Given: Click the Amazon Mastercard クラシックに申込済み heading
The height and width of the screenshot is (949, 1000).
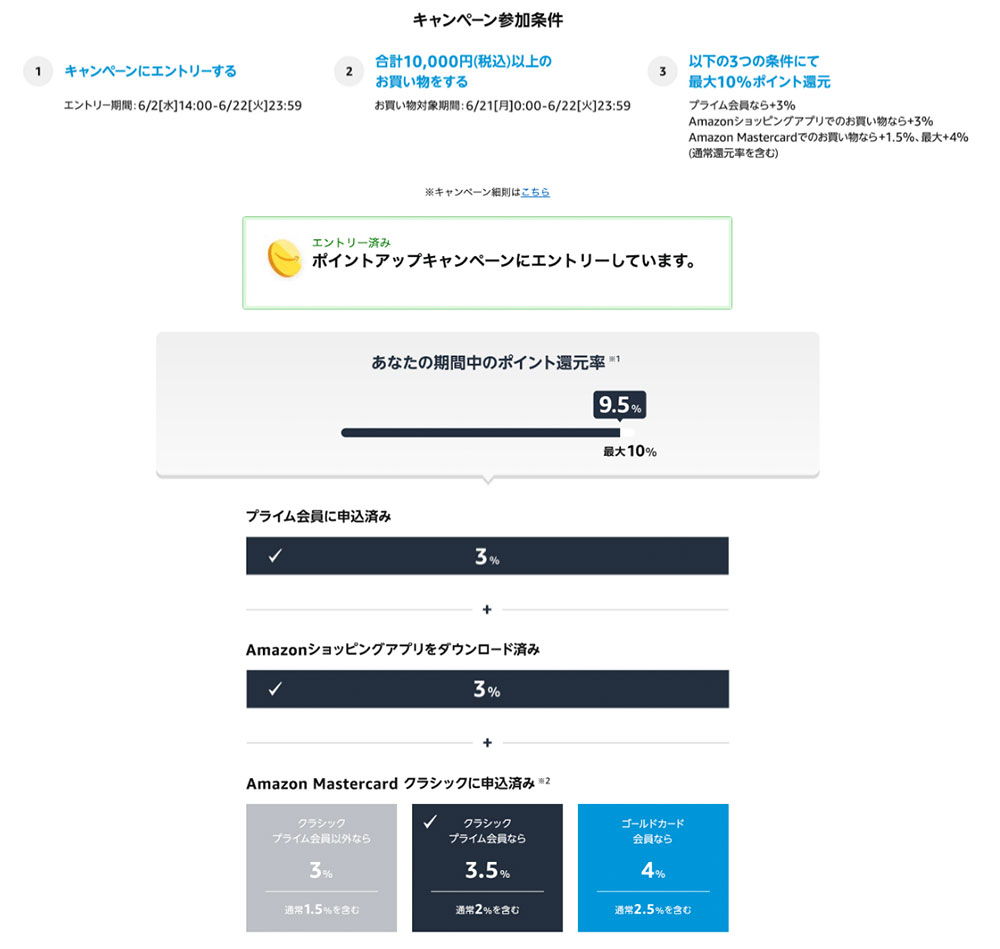Looking at the screenshot, I should pyautogui.click(x=390, y=783).
